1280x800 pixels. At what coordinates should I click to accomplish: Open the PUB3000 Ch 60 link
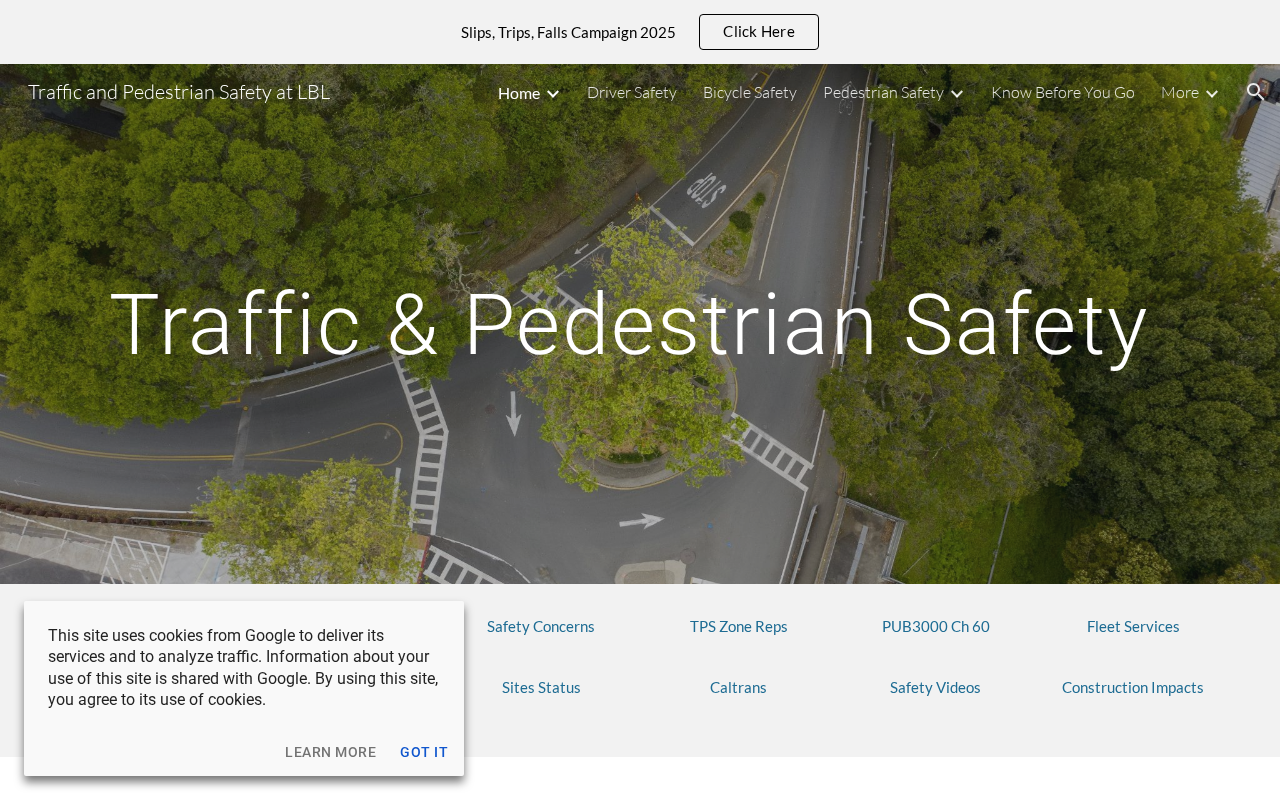[x=936, y=627]
